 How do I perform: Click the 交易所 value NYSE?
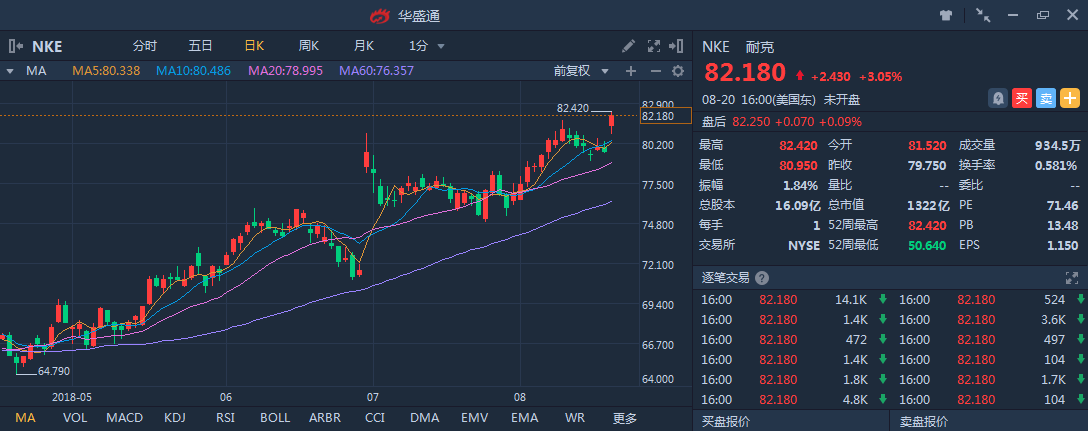coord(804,245)
